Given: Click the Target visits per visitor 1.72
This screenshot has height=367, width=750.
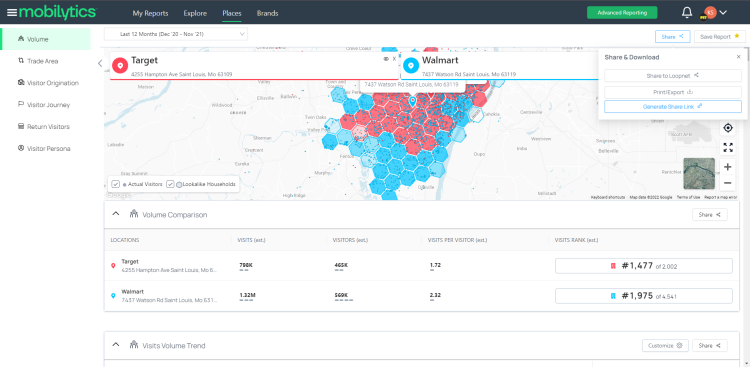Looking at the screenshot, I should (435, 265).
